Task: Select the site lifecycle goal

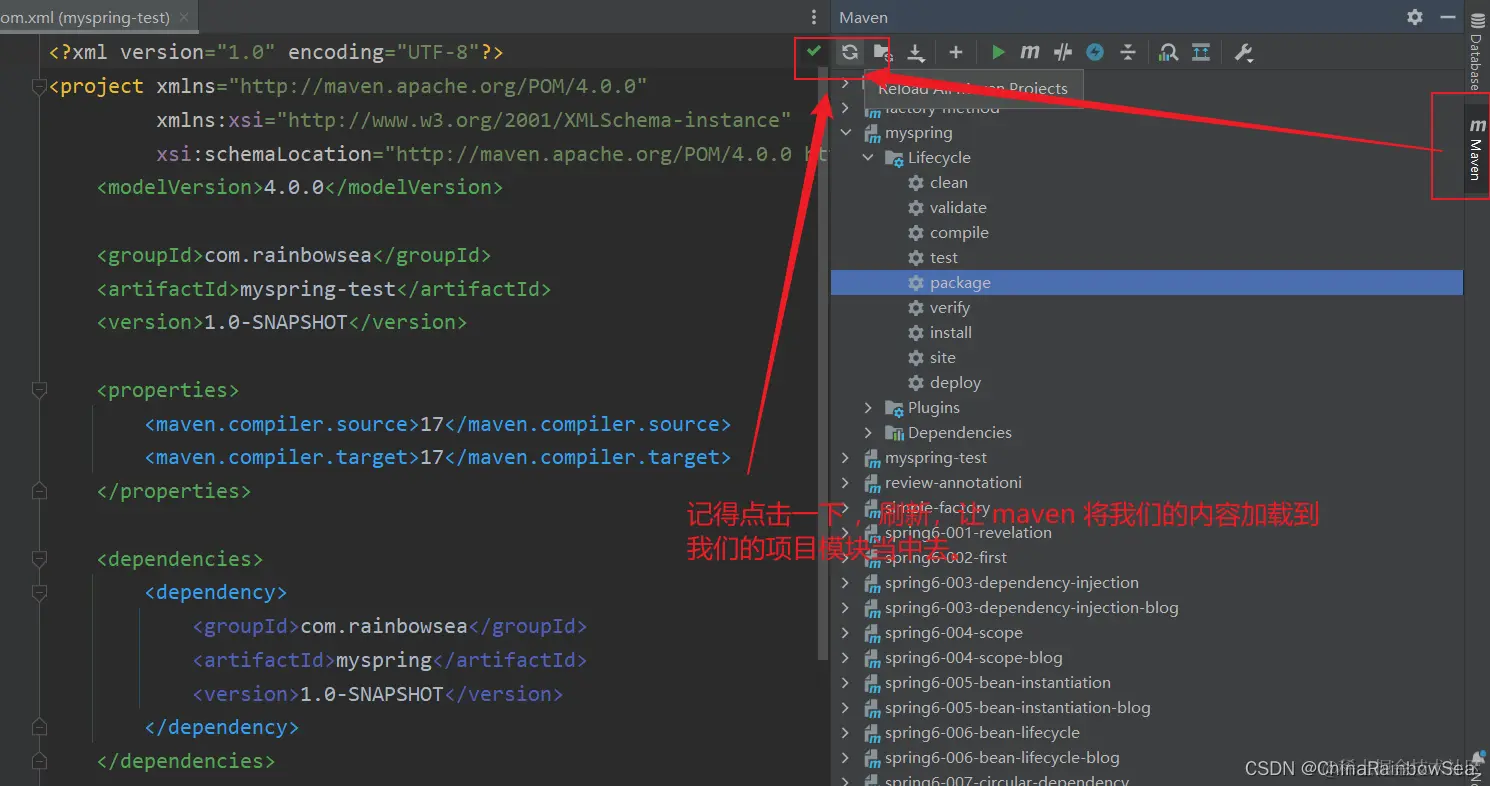Action: (942, 357)
